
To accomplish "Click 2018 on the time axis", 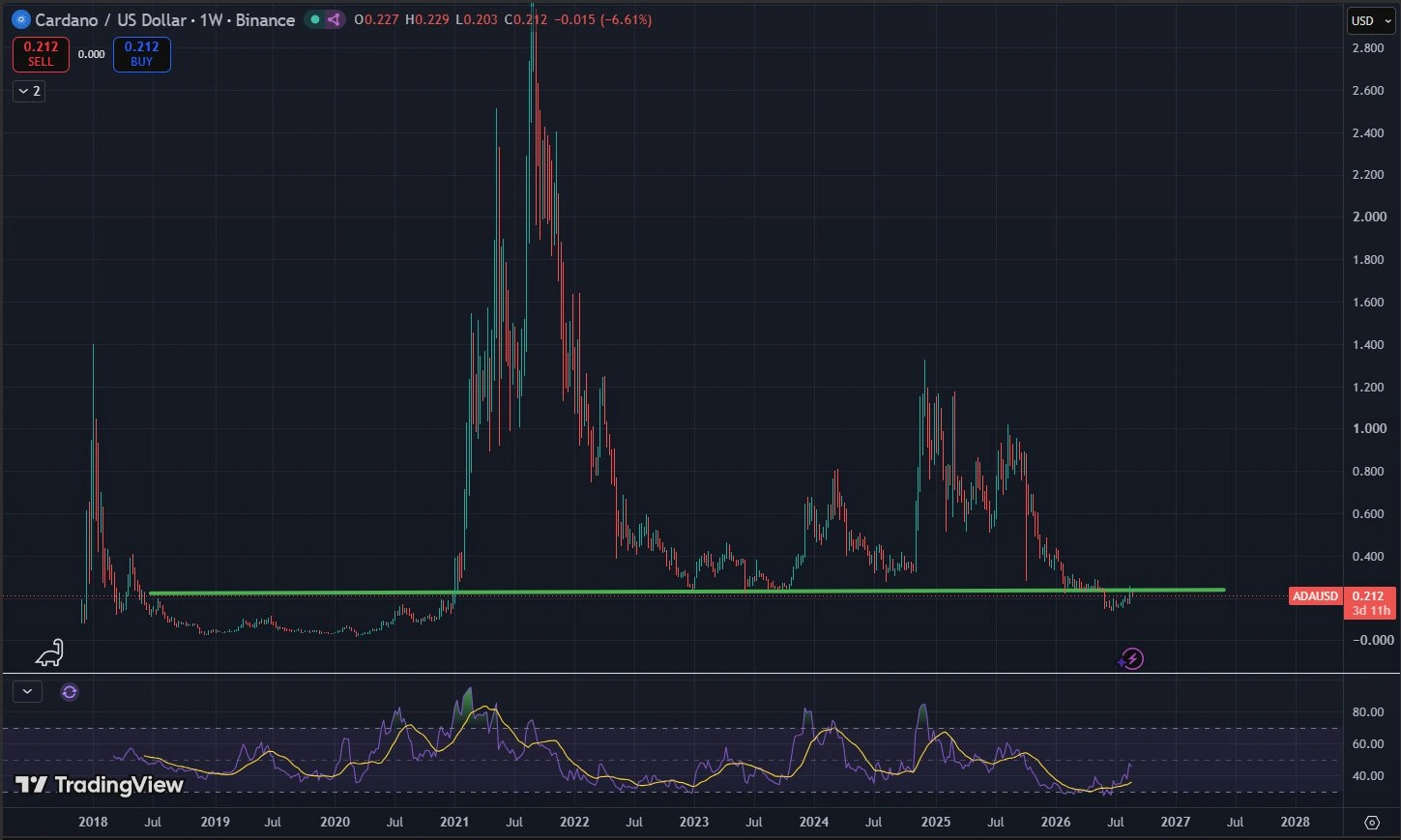I will 93,823.
